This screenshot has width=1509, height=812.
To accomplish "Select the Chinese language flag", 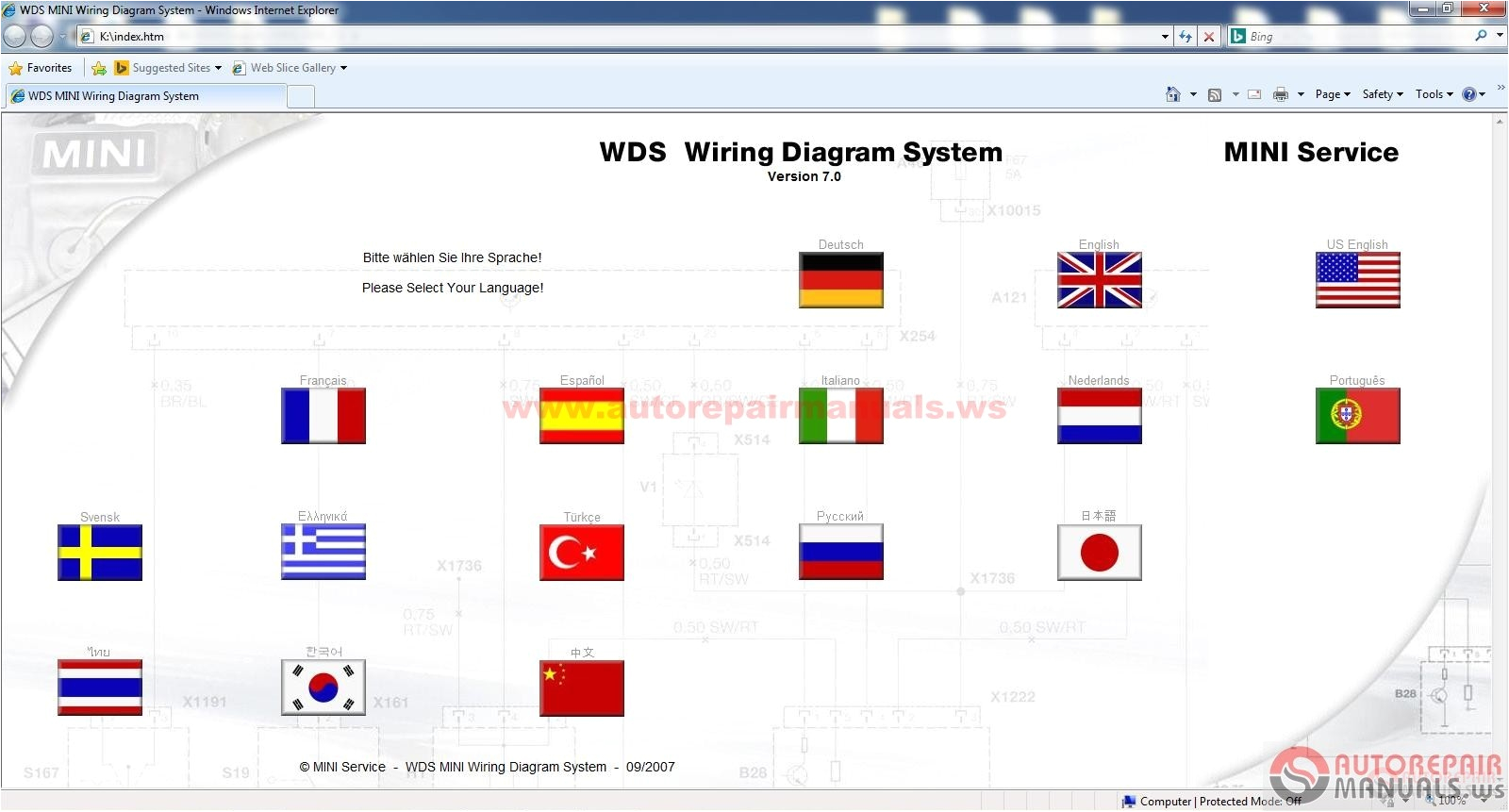I will pos(582,688).
